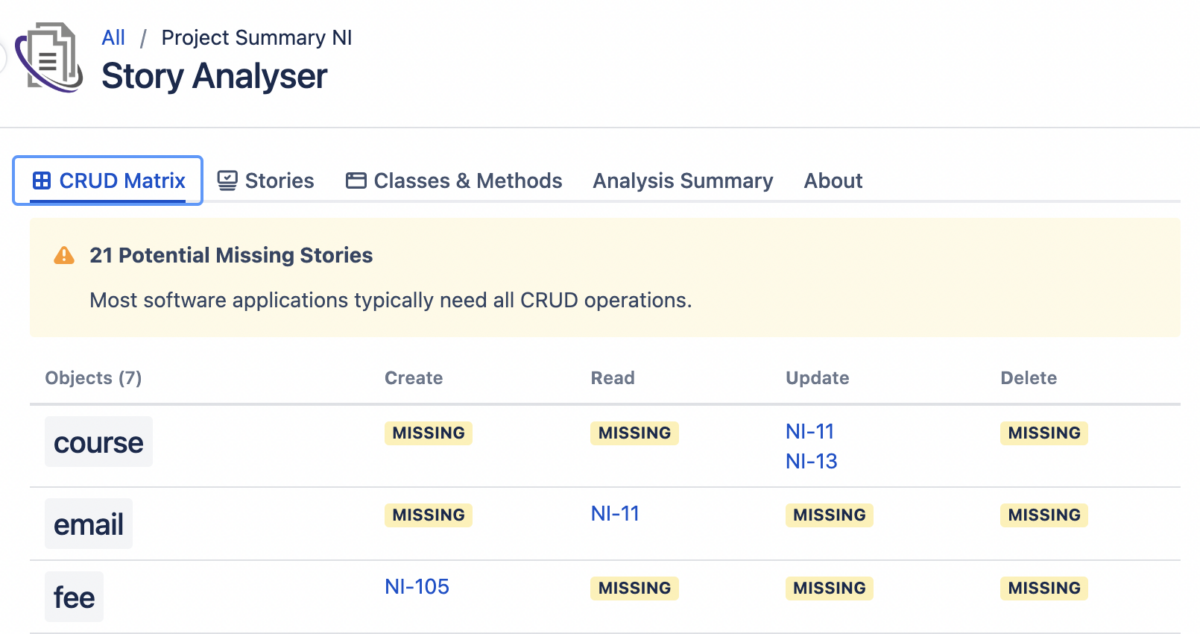Open story NI-11 under email Read
Viewport: 1200px width, 634px height.
click(x=614, y=512)
